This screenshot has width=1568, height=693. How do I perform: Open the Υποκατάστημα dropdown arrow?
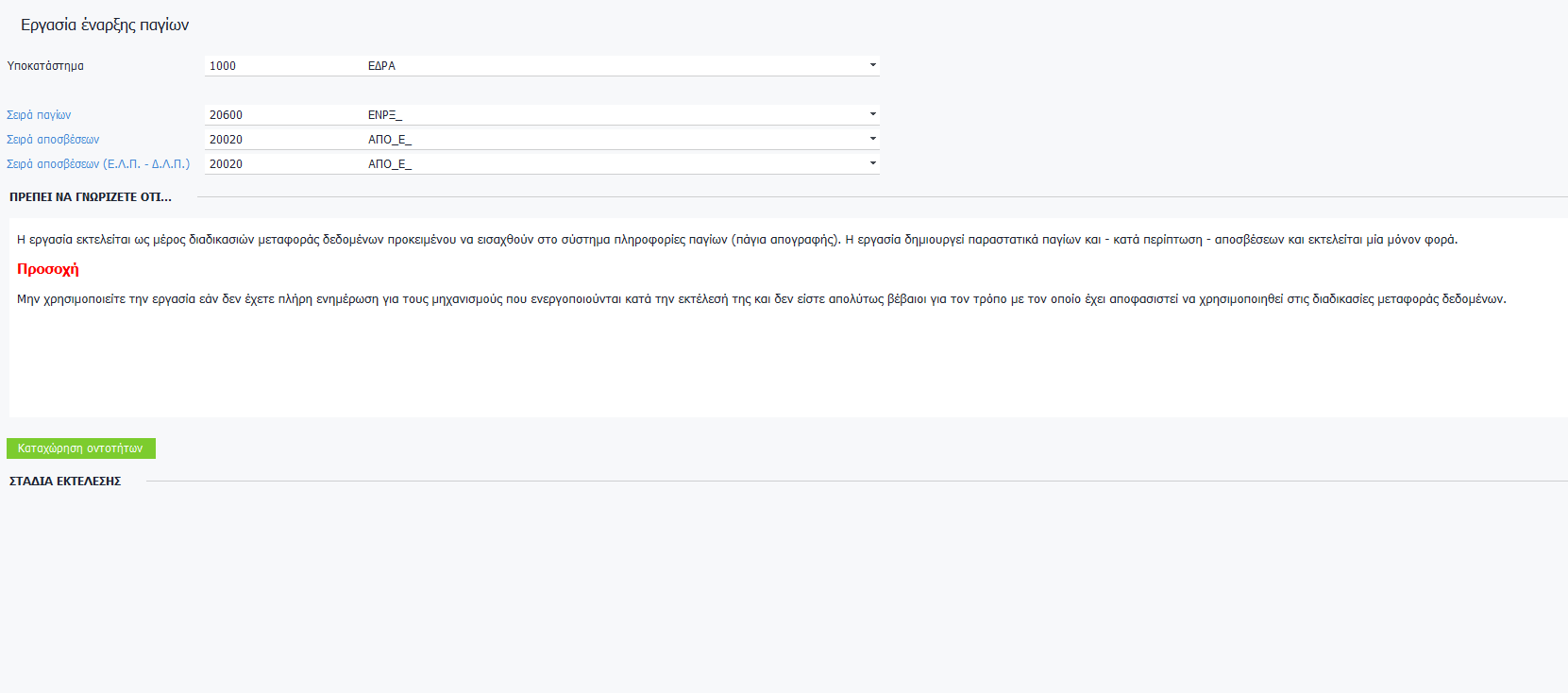coord(872,65)
